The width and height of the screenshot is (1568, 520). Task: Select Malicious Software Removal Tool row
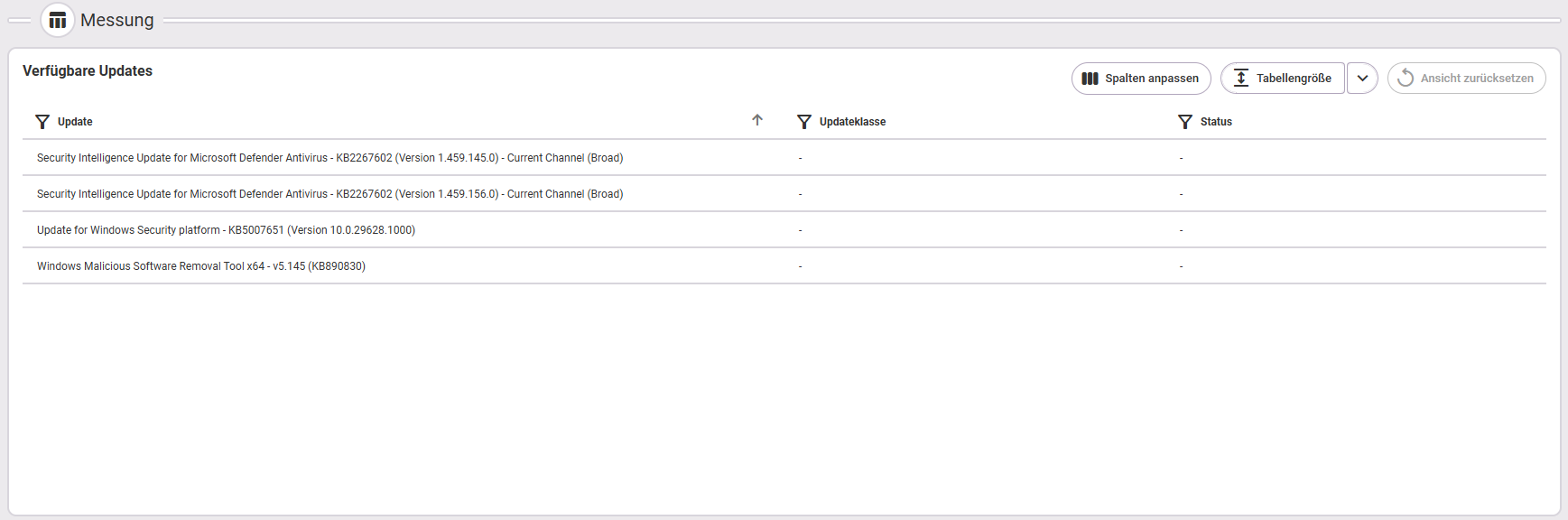click(x=784, y=266)
